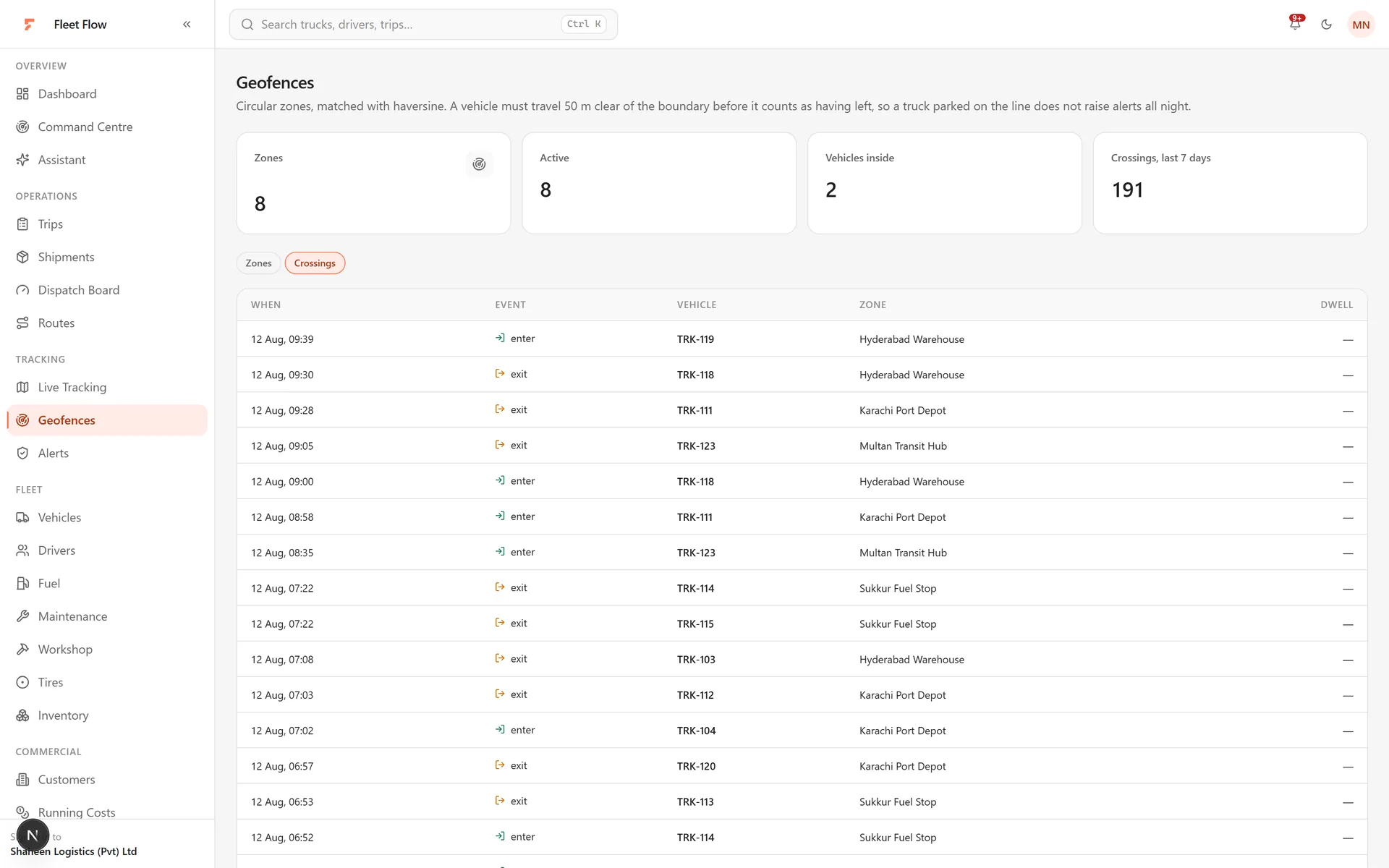Open the Shipments link

click(67, 258)
